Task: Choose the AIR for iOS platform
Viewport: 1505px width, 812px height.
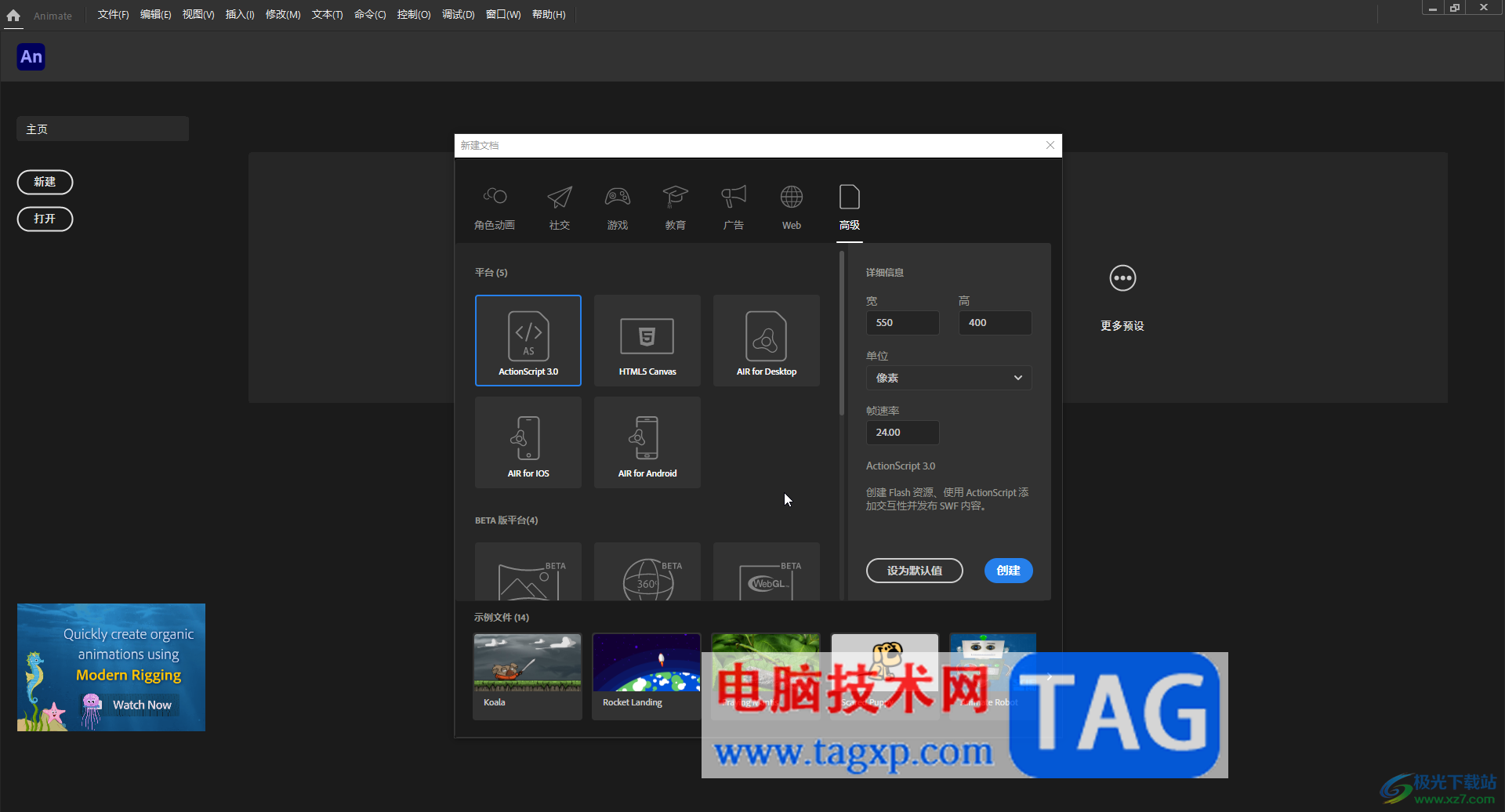Action: tap(528, 442)
